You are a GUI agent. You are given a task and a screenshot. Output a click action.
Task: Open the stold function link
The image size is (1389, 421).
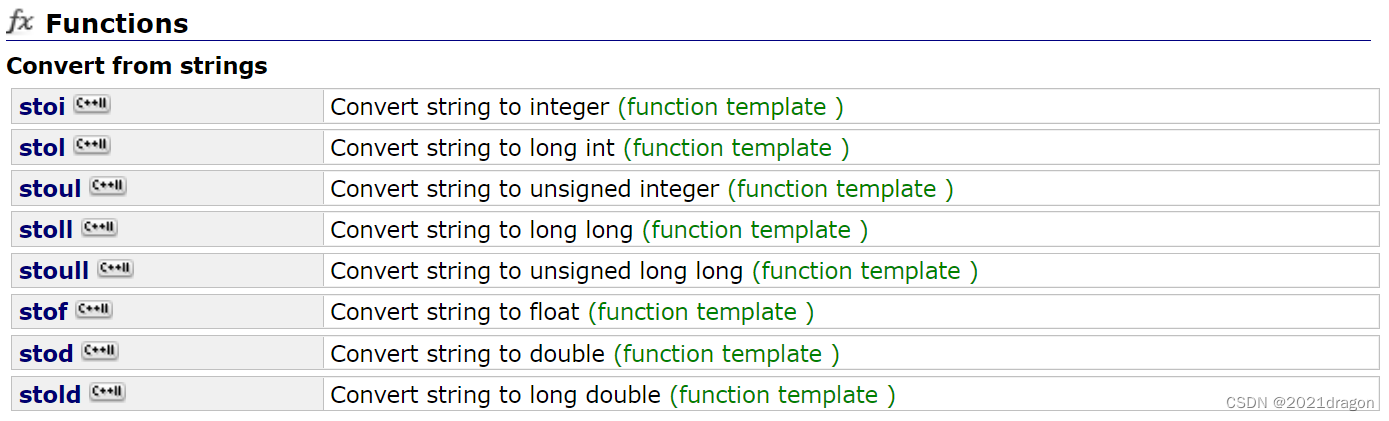pos(50,395)
